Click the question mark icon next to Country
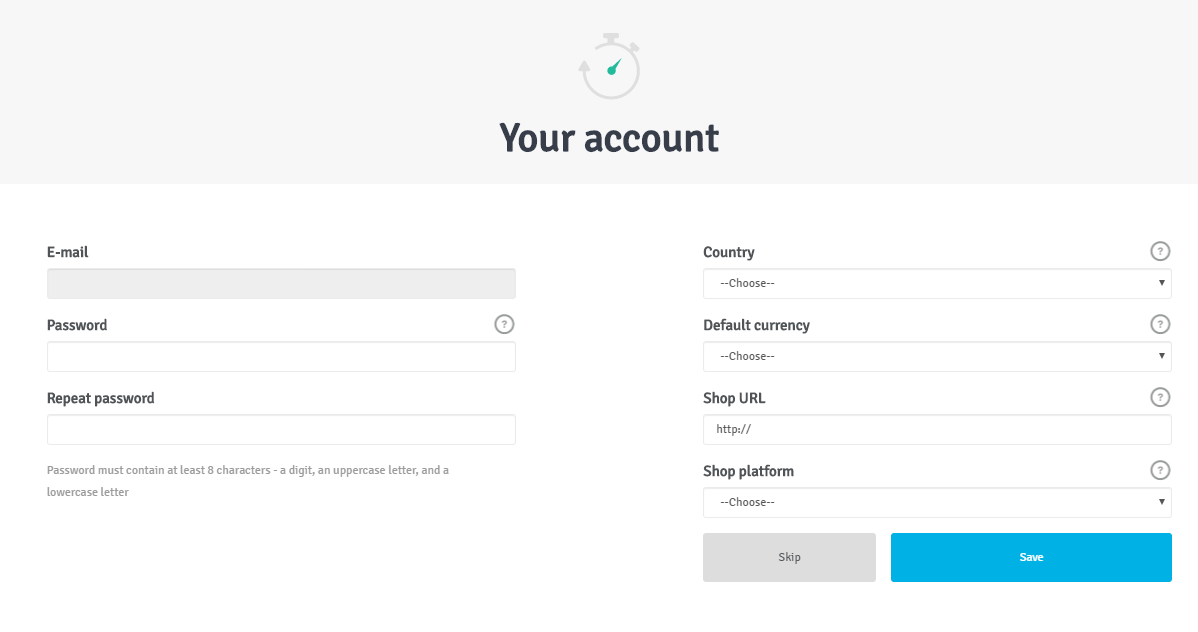Image resolution: width=1198 pixels, height=632 pixels. [1160, 251]
